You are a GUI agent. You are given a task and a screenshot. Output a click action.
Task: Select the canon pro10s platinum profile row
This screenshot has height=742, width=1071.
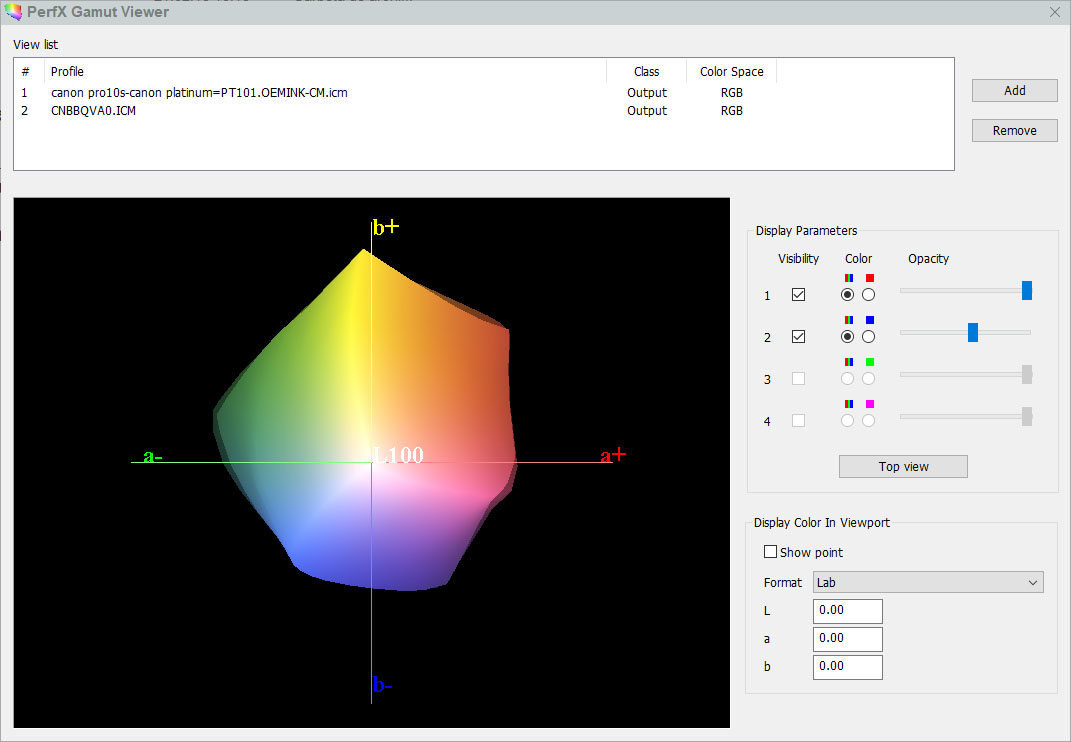200,93
